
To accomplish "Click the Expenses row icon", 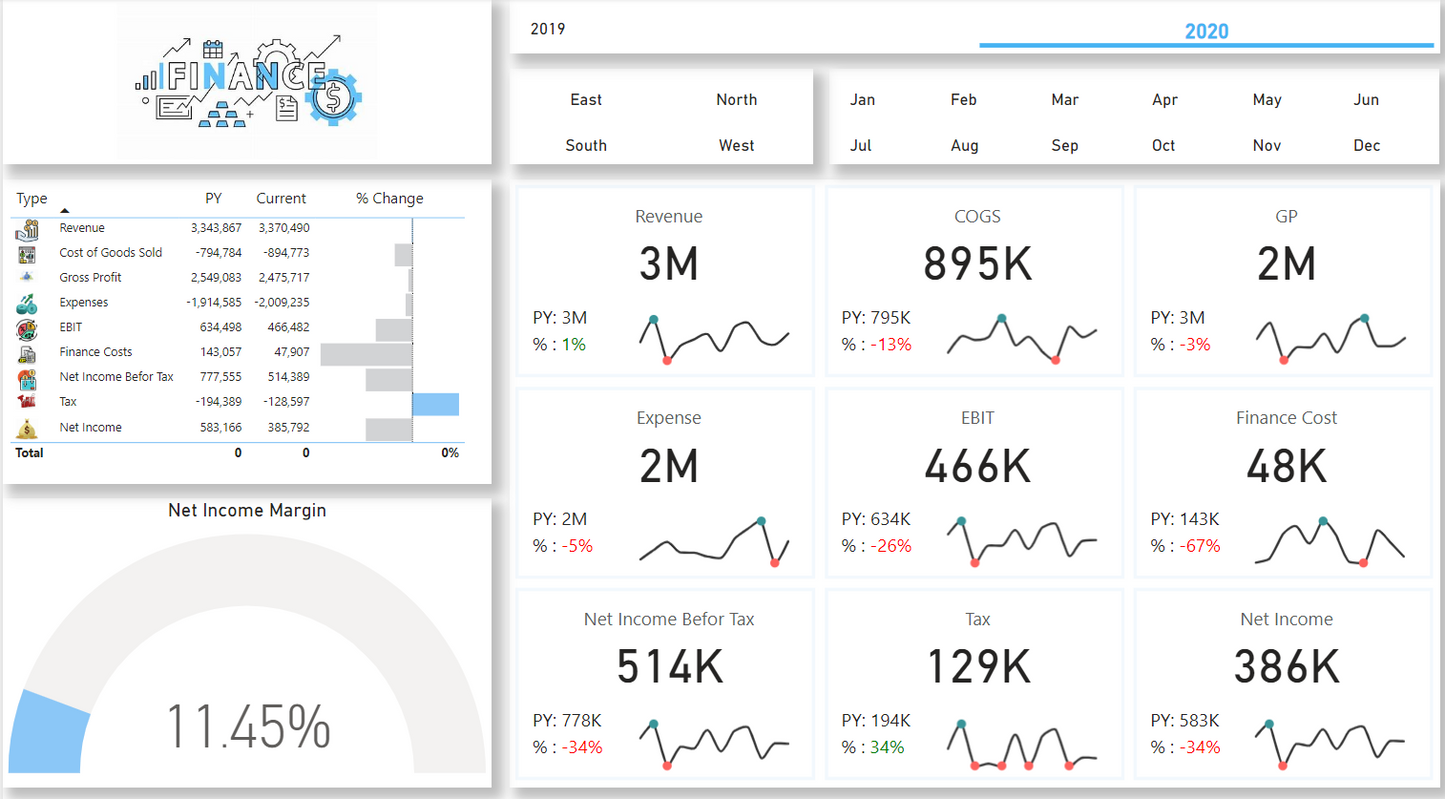I will coord(27,303).
